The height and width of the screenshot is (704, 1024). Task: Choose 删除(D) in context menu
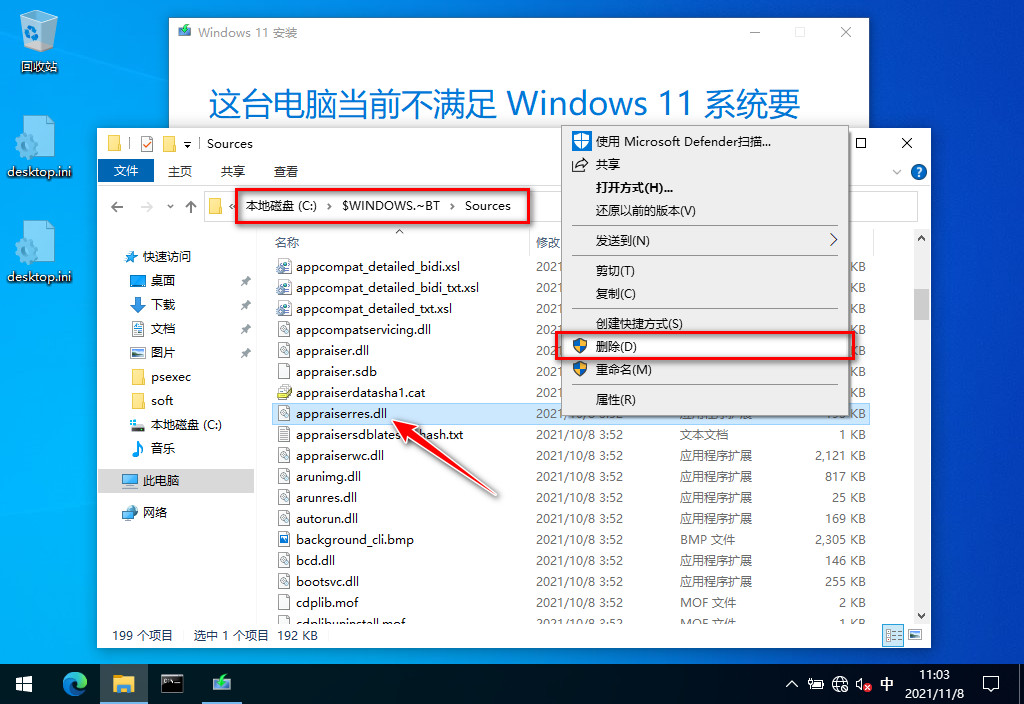pos(705,347)
